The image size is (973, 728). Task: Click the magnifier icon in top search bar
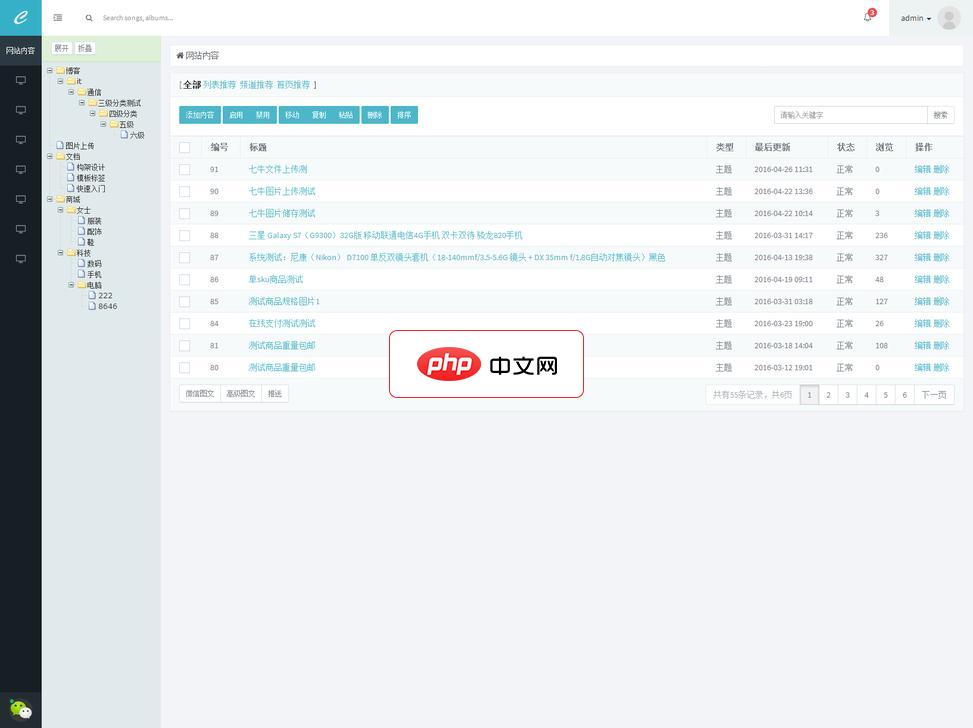[x=89, y=18]
